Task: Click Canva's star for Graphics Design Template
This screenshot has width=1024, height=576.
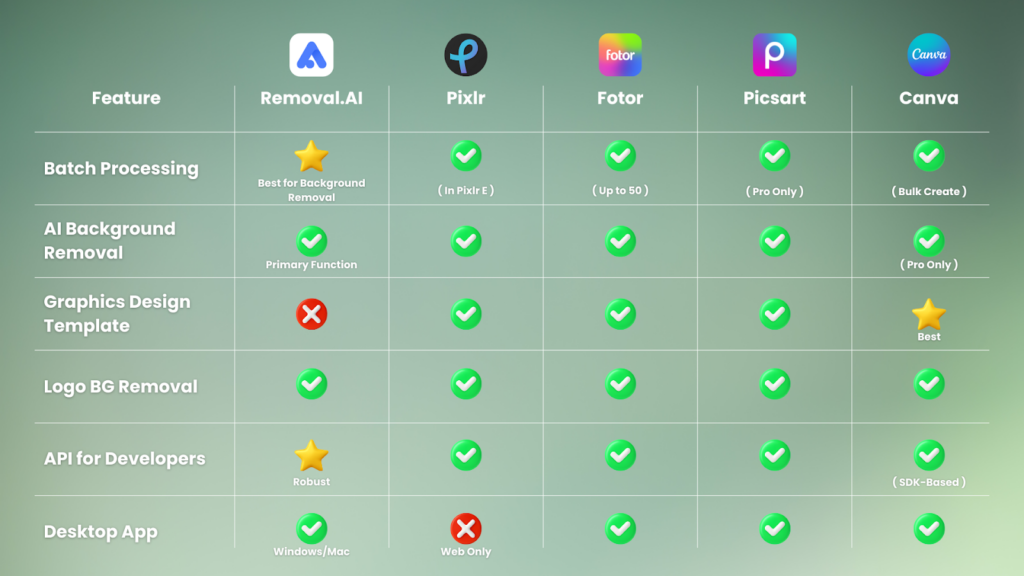Action: click(x=928, y=314)
